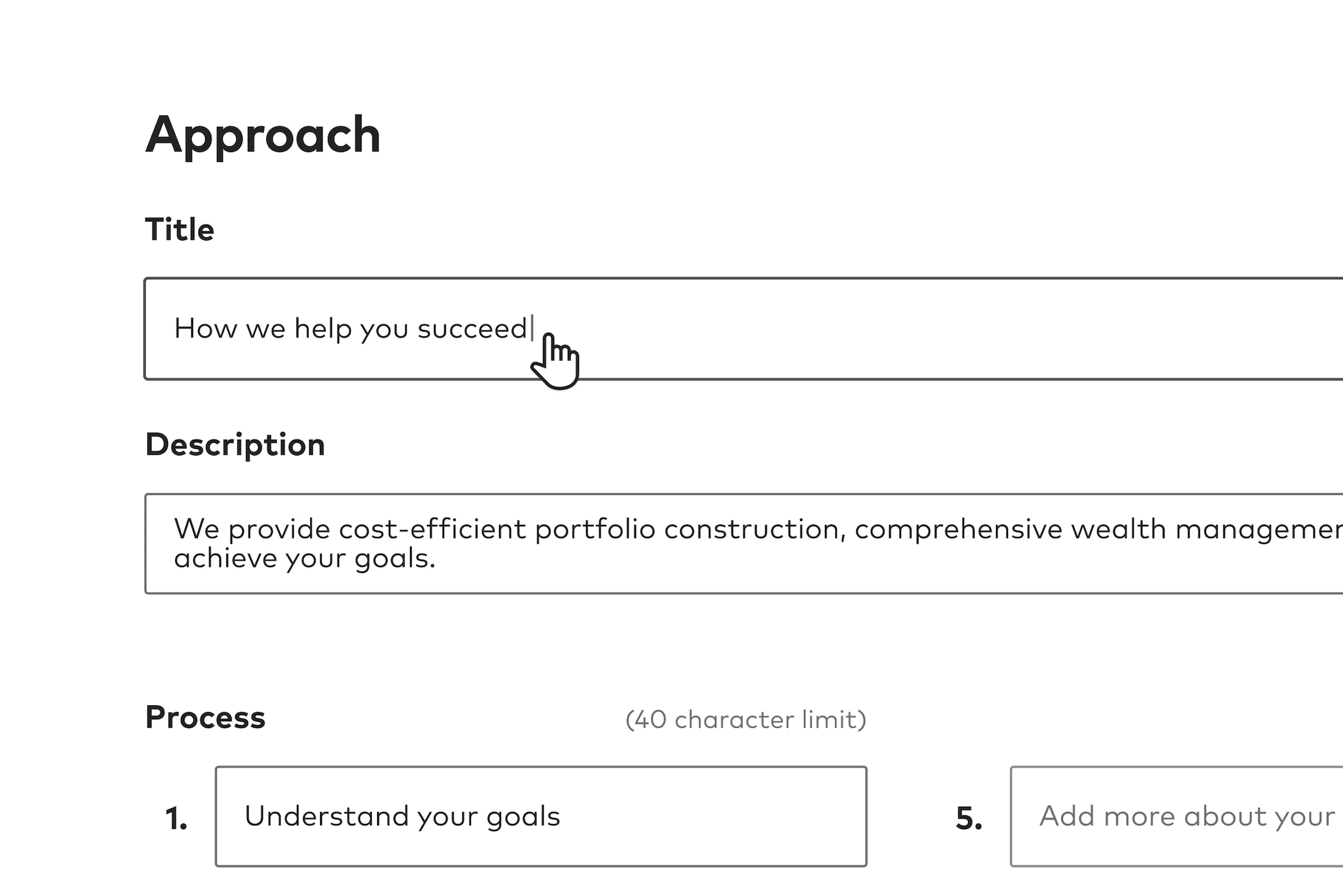
Task: Click the "Title" field label
Action: (180, 229)
